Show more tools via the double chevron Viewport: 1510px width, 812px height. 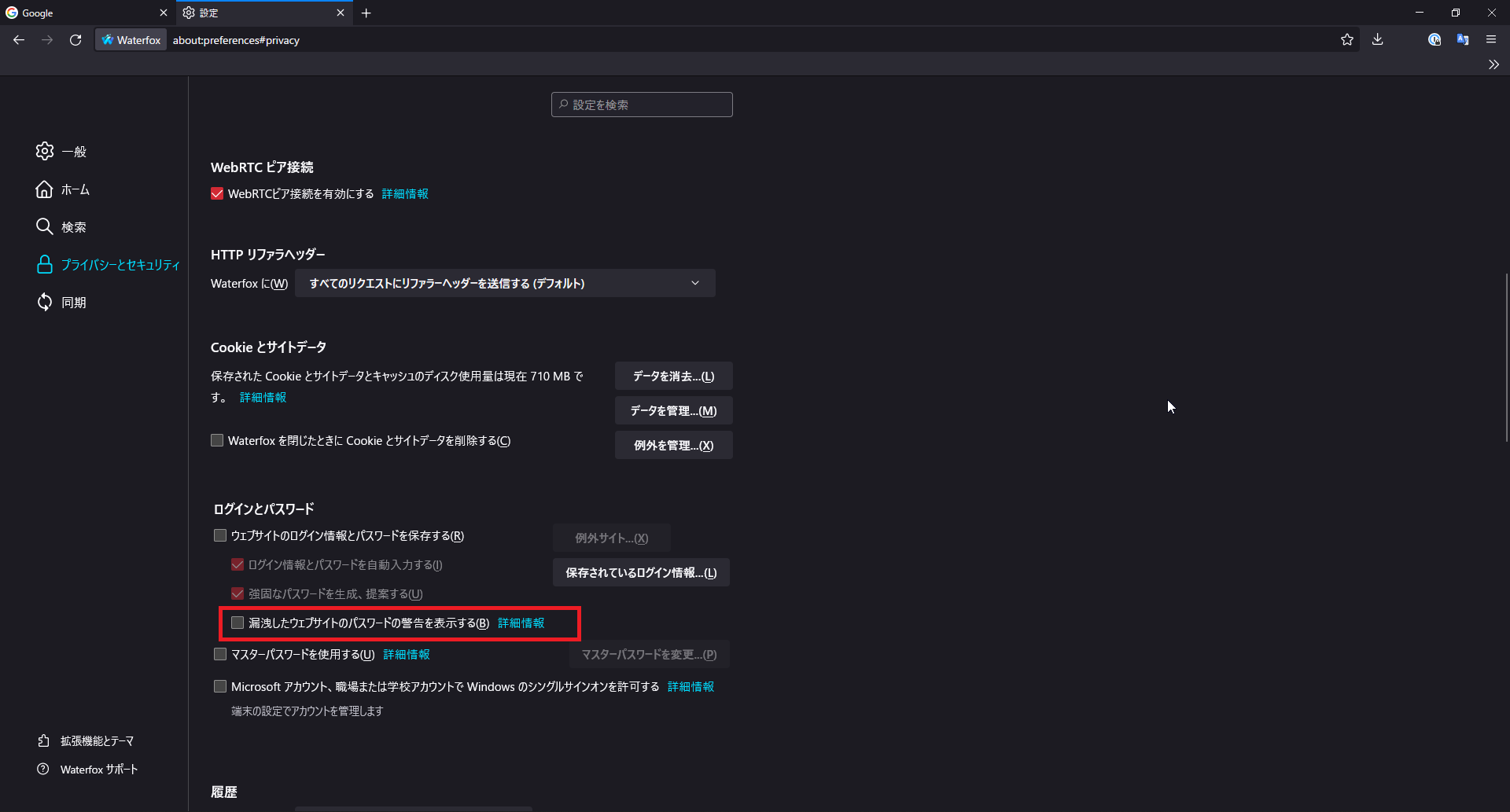tap(1493, 64)
